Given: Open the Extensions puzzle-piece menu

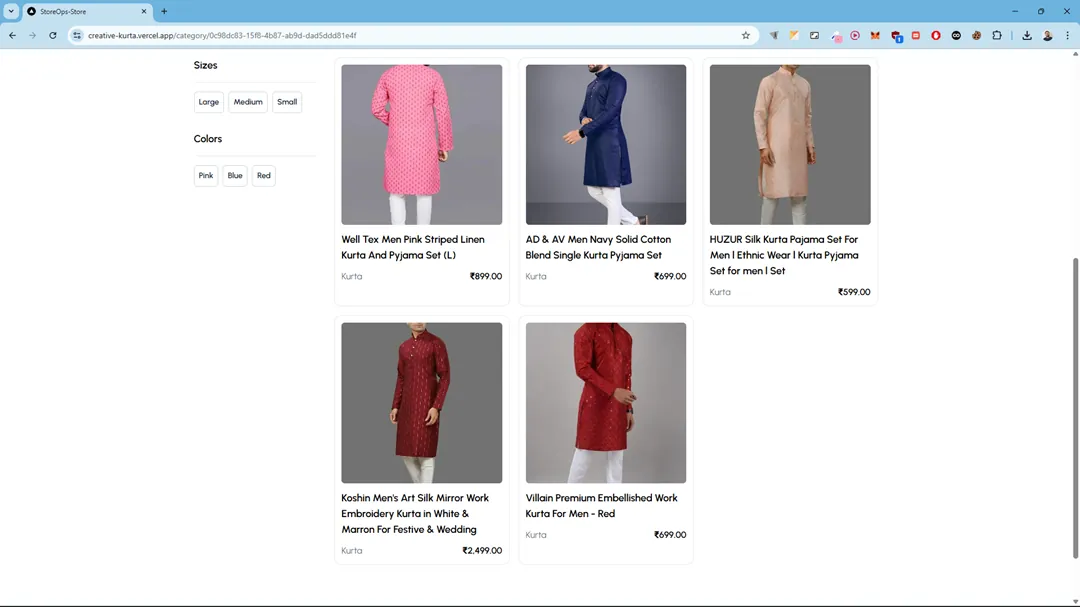Looking at the screenshot, I should [x=997, y=35].
